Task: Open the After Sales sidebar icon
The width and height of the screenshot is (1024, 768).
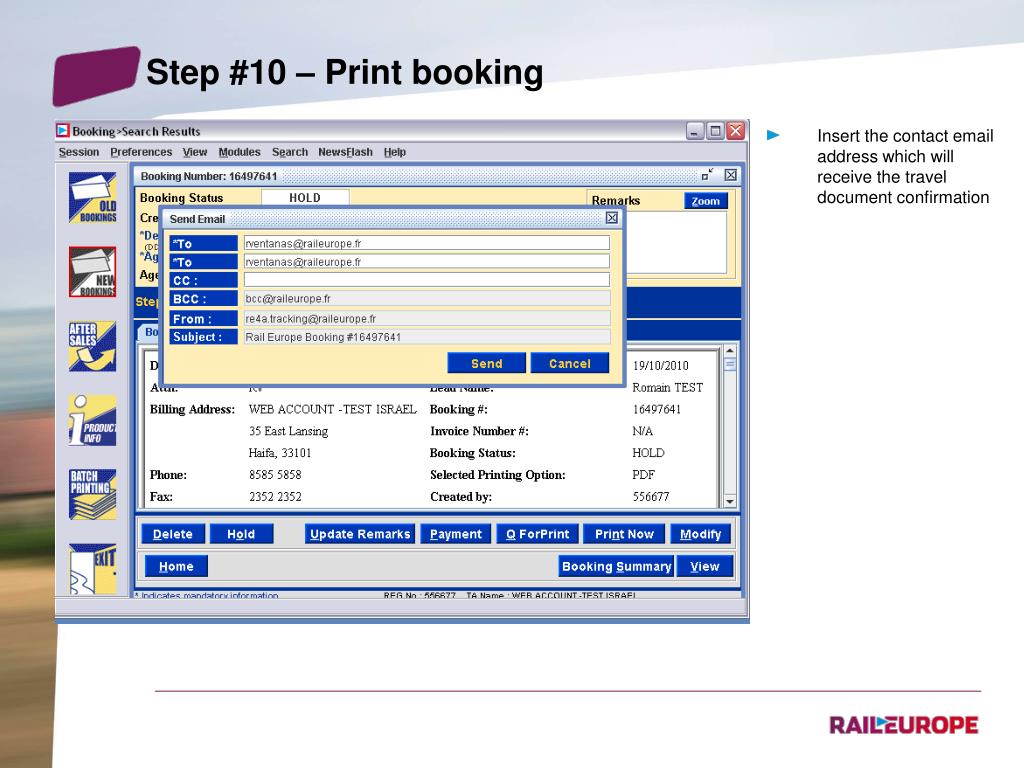Action: point(93,347)
